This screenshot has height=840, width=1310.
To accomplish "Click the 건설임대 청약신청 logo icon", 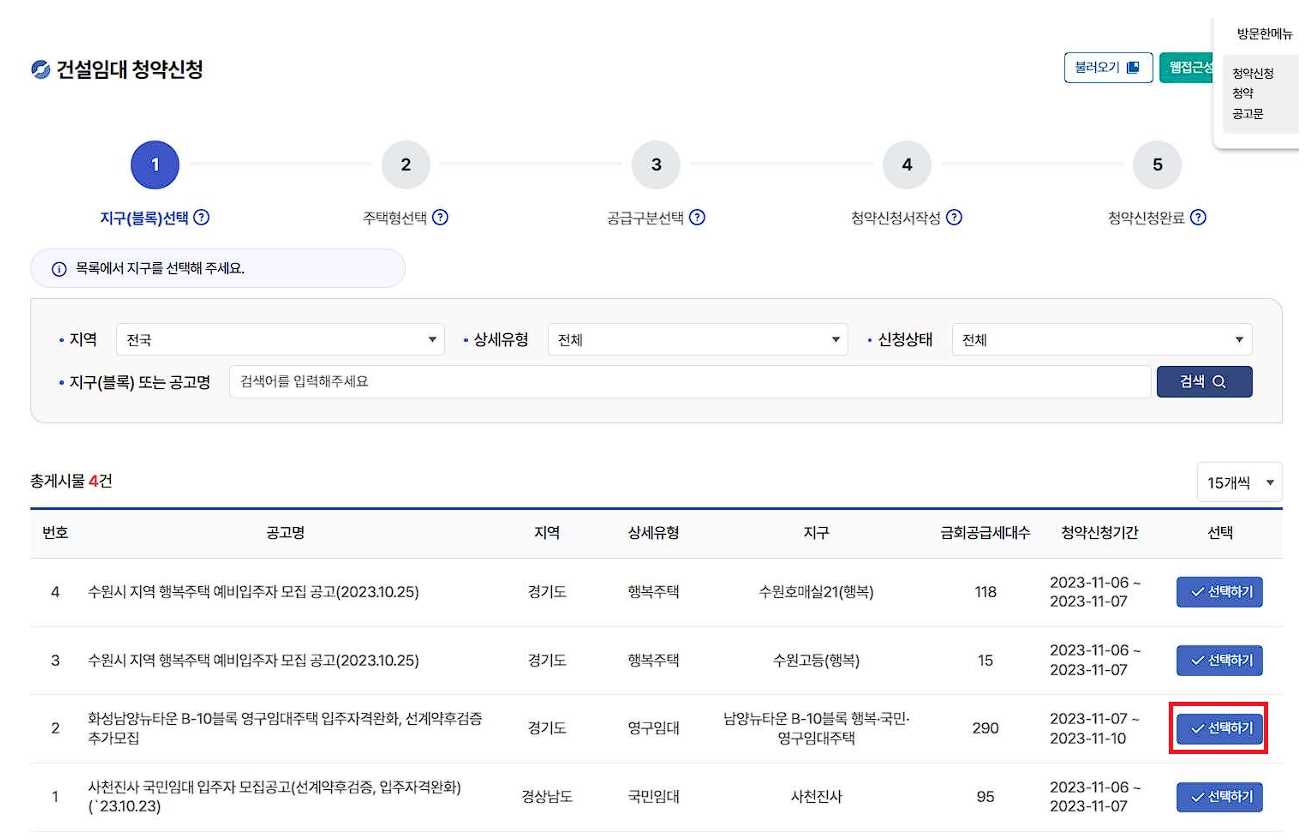I will point(40,70).
